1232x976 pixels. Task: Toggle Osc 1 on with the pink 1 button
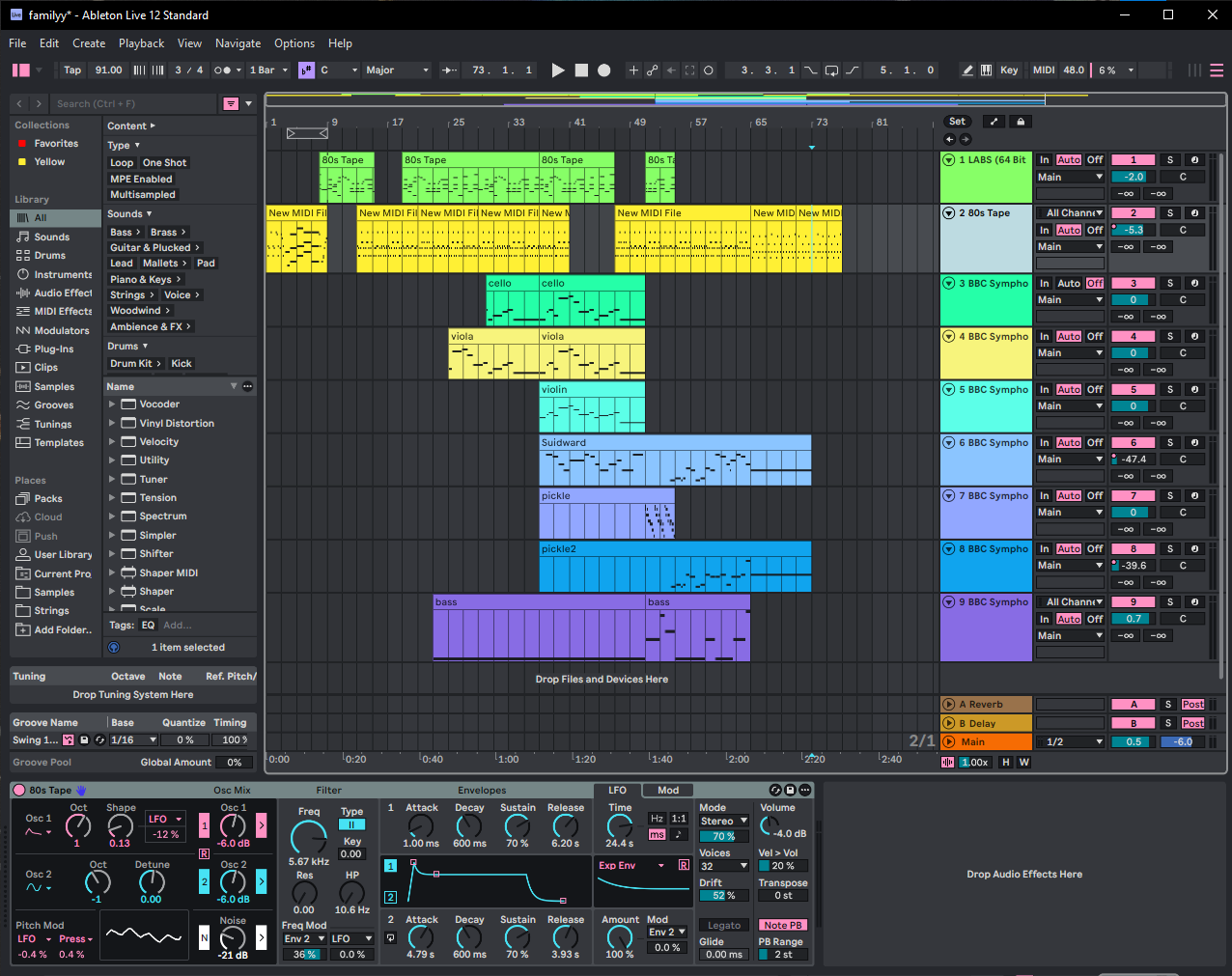coord(204,825)
